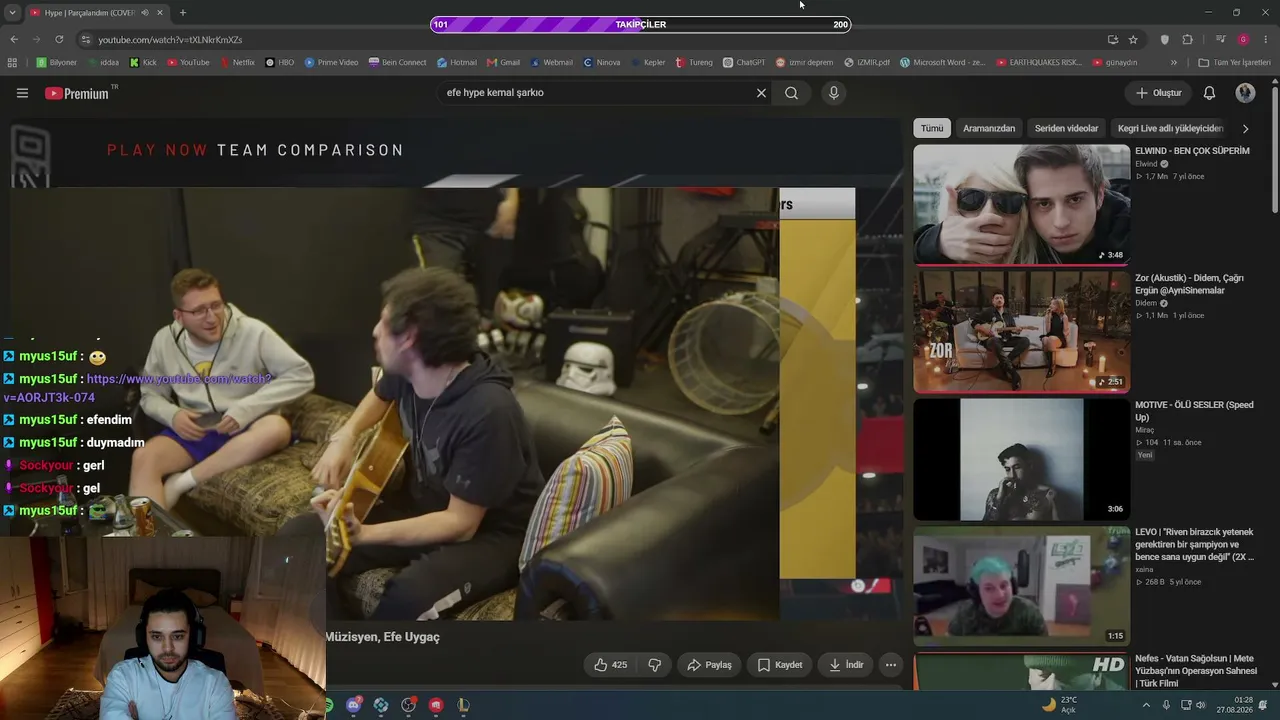Download the video with İndir
Viewport: 1280px width, 720px height.
click(x=846, y=665)
